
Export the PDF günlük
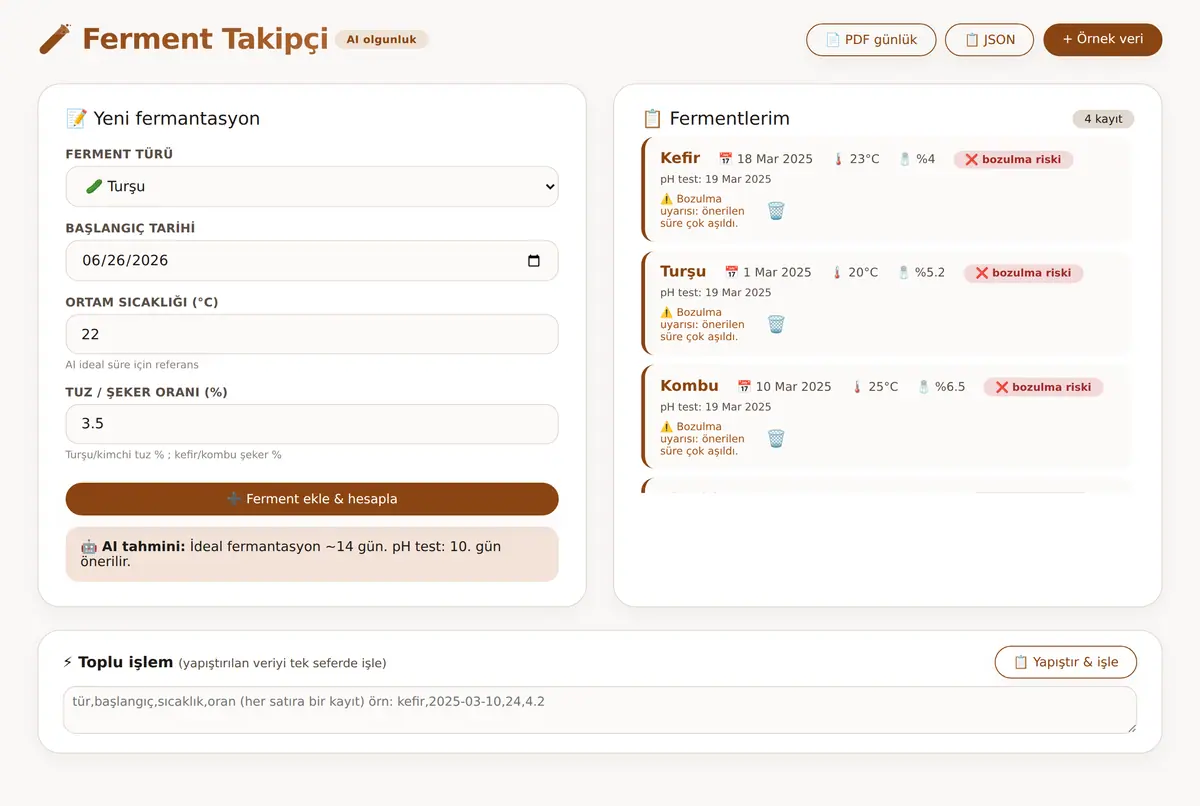pyautogui.click(x=871, y=40)
